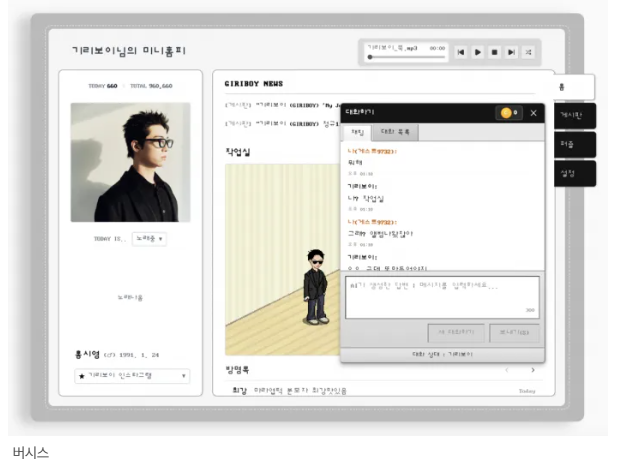The image size is (620, 472).
Task: Click the profile photo
Action: click(130, 162)
